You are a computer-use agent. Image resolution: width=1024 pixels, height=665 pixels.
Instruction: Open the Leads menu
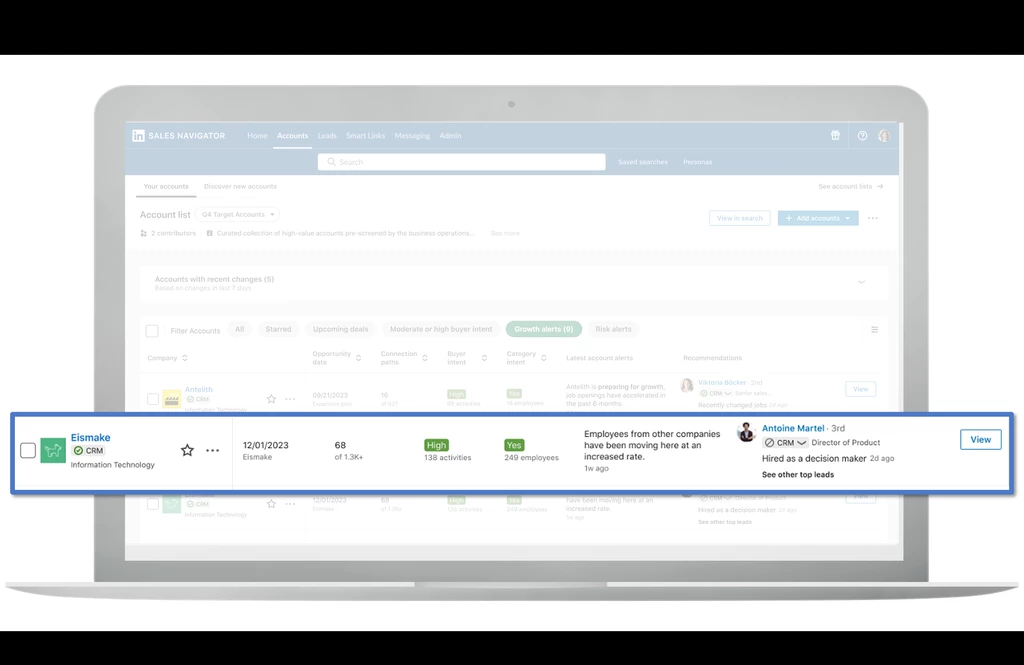pos(327,136)
